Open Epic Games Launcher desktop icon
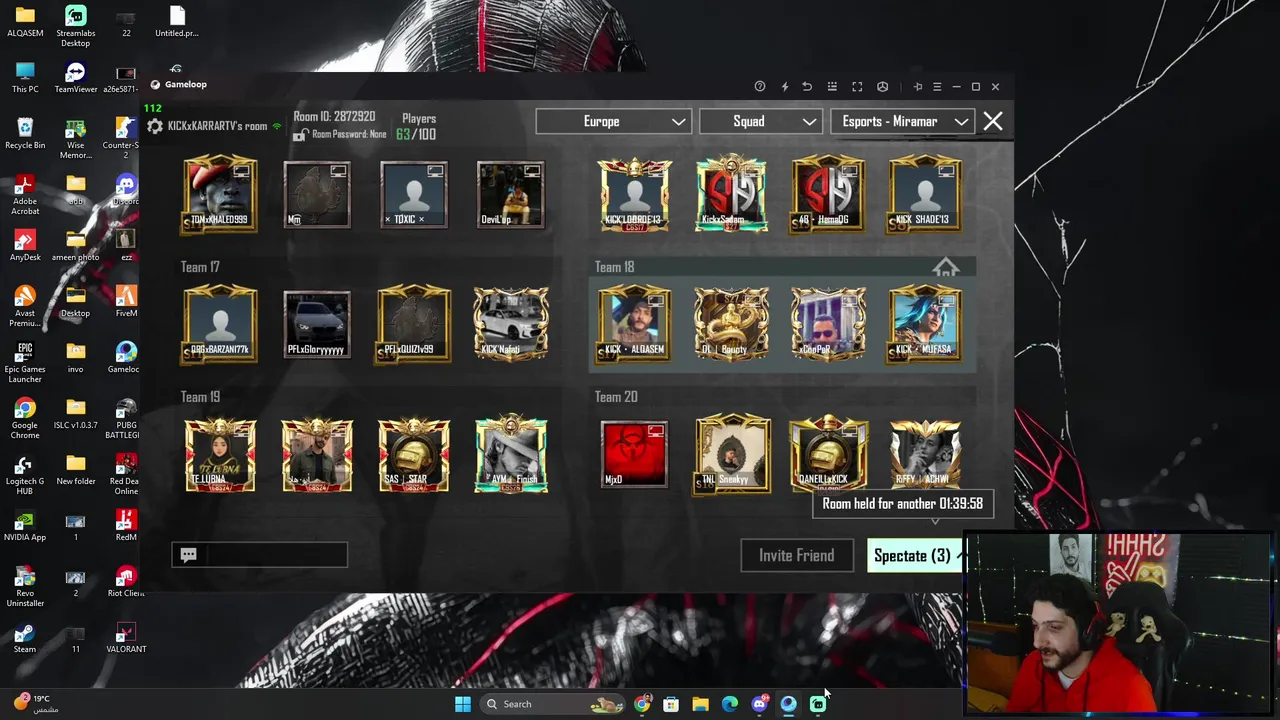The height and width of the screenshot is (720, 1280). tap(25, 363)
